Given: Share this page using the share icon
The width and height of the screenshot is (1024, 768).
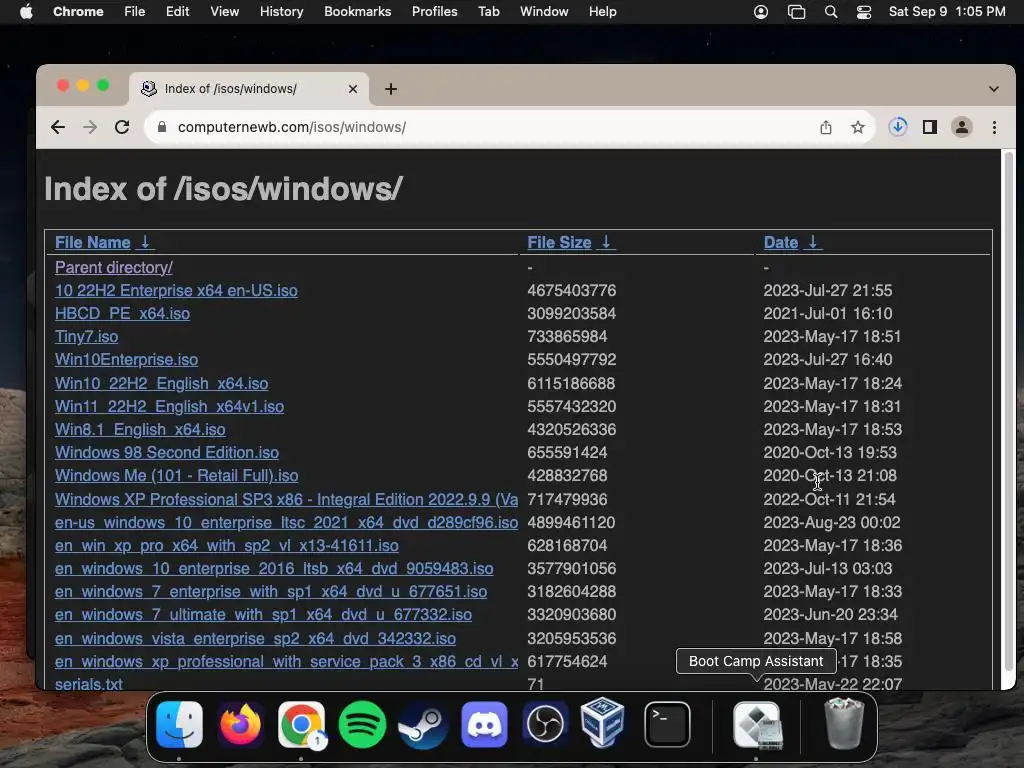Looking at the screenshot, I should tap(826, 127).
